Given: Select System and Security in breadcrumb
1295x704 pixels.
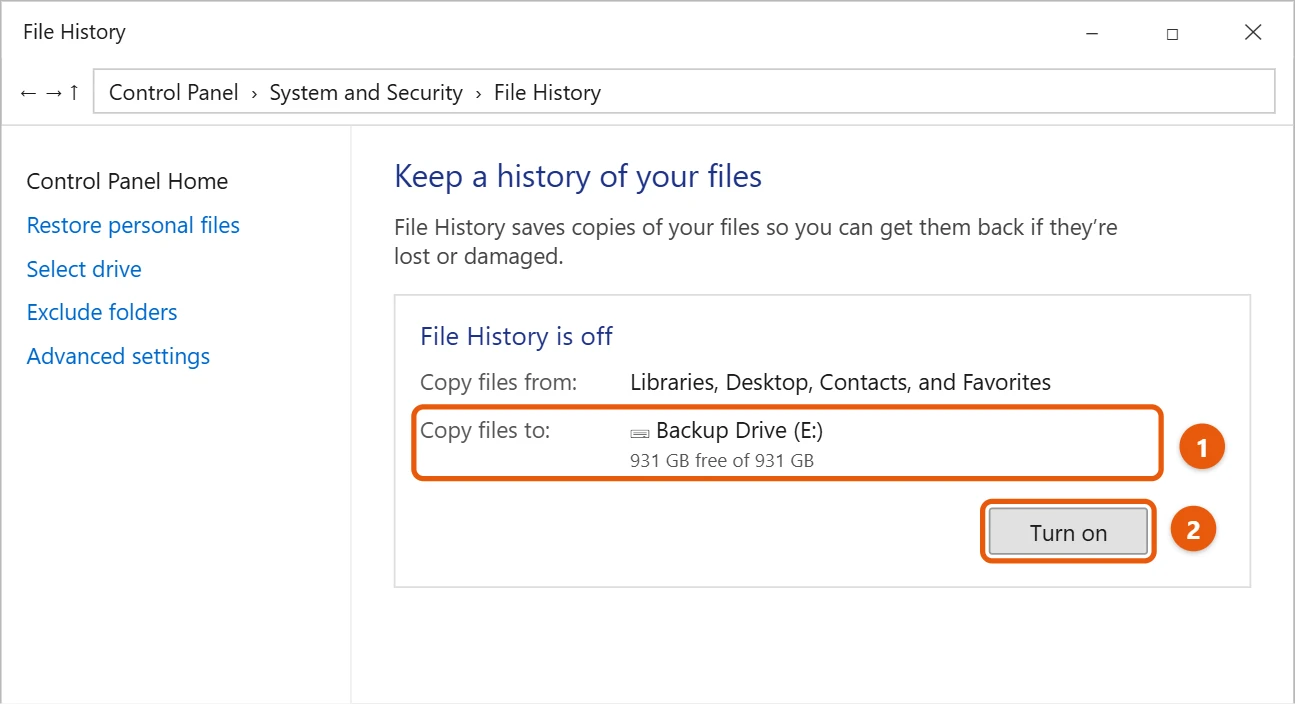Looking at the screenshot, I should [x=366, y=93].
